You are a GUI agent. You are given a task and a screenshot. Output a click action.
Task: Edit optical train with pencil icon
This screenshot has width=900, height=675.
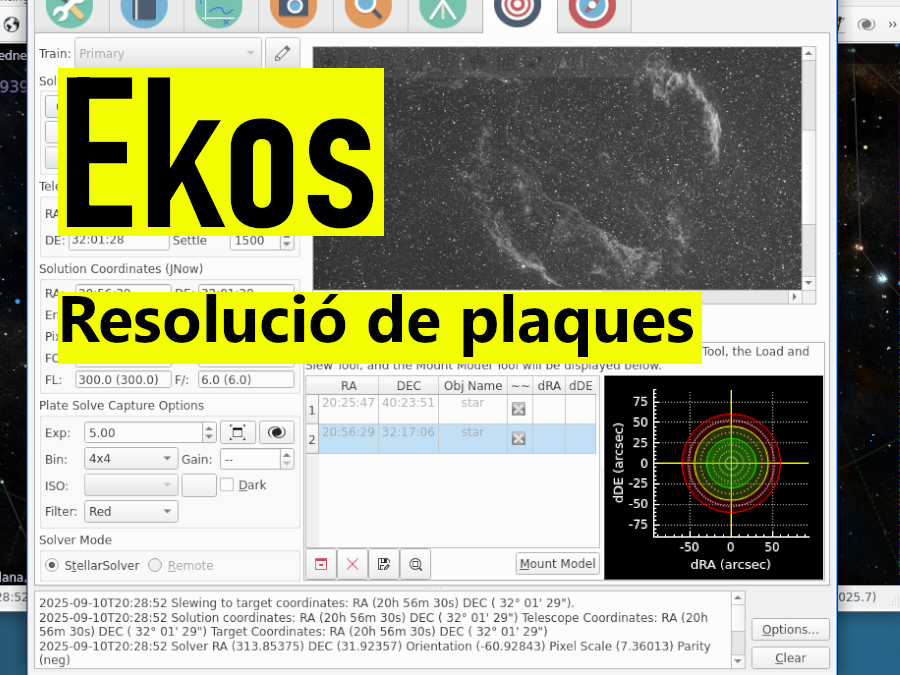pos(282,53)
